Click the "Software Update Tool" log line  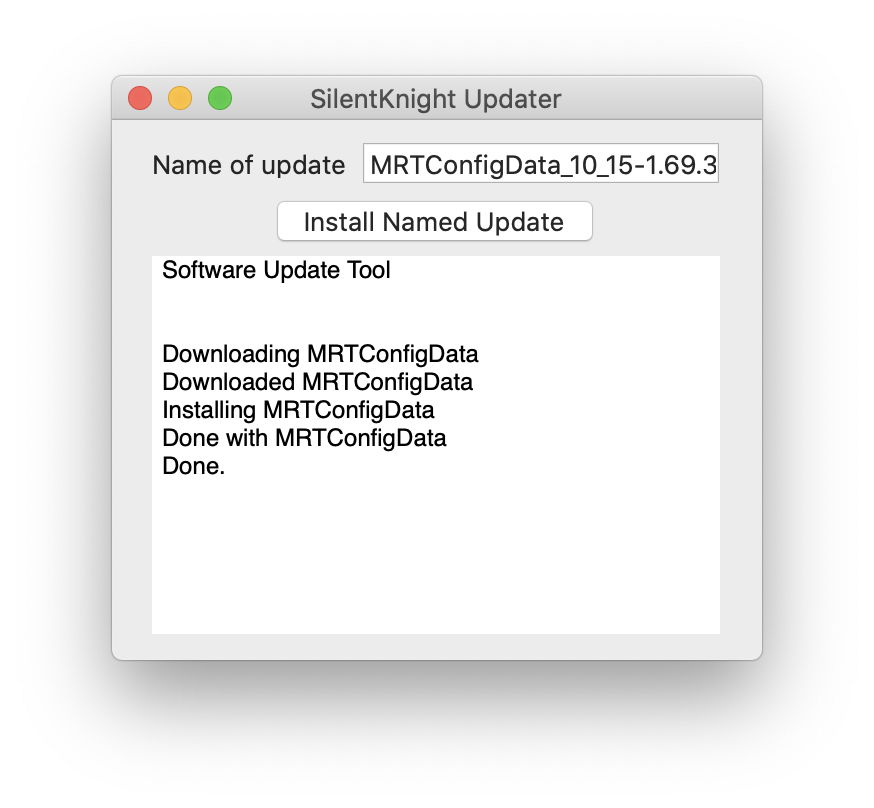pyautogui.click(x=276, y=270)
